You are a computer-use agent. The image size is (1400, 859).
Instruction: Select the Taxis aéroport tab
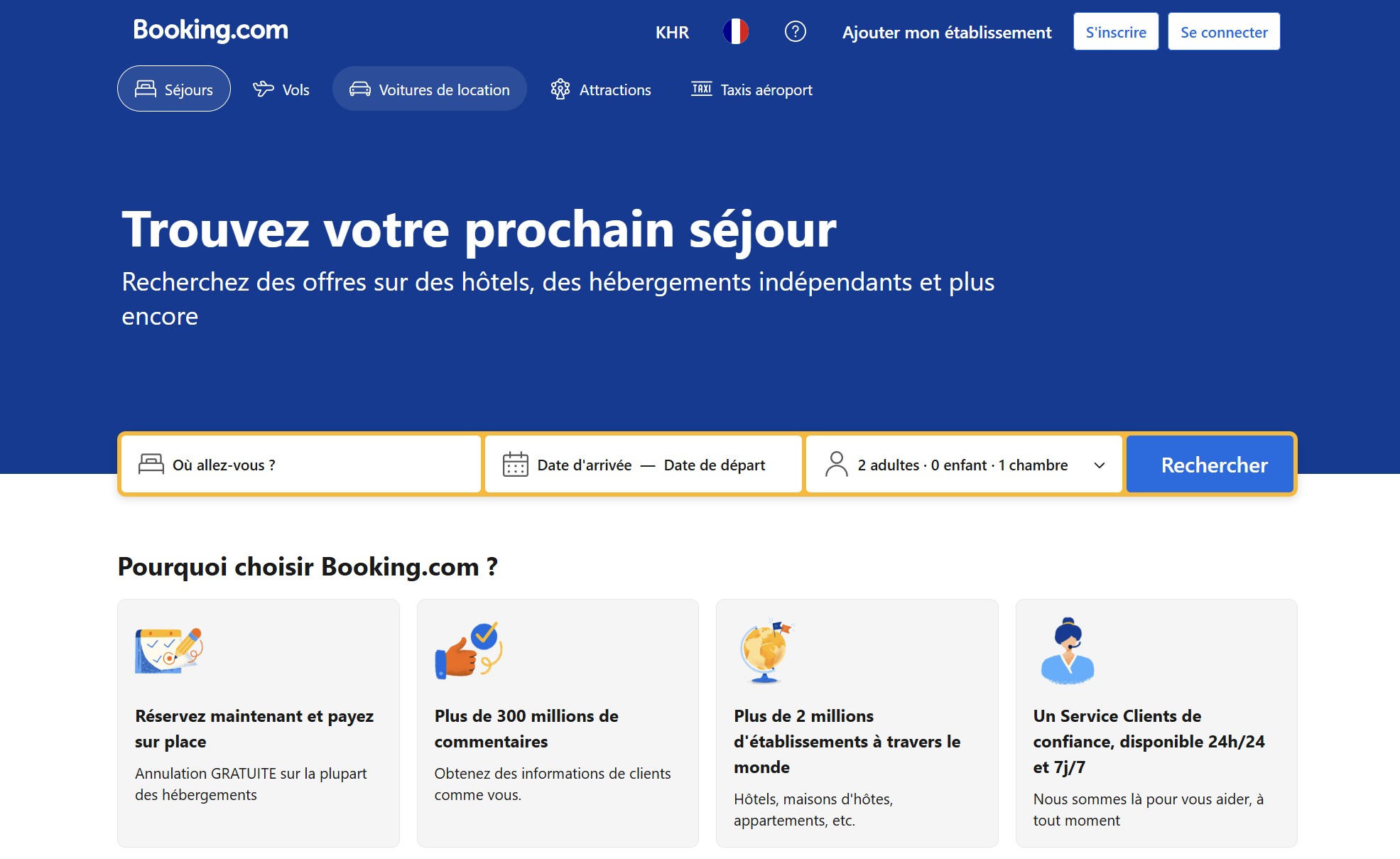(751, 89)
